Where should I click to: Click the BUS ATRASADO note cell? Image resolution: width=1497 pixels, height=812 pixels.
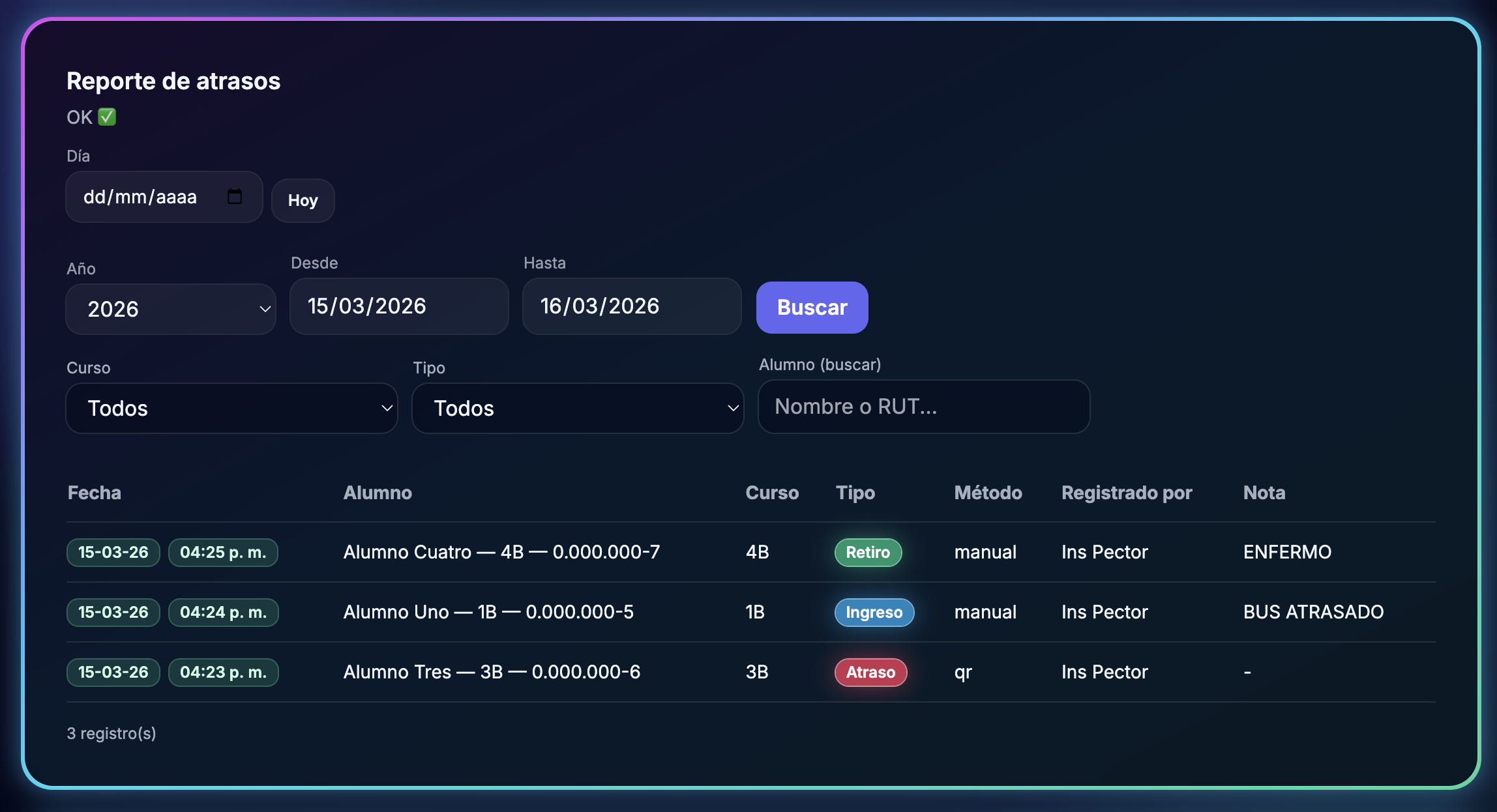[x=1313, y=613]
